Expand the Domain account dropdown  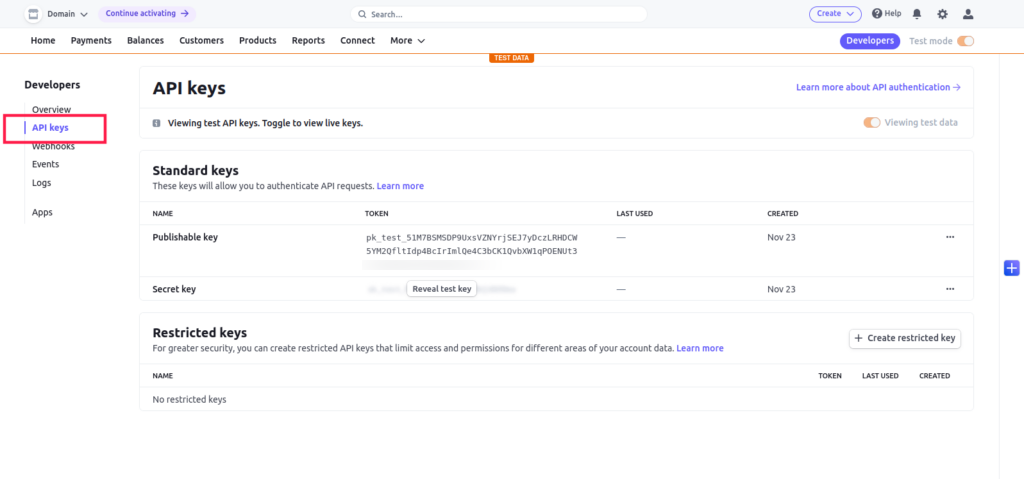[67, 14]
